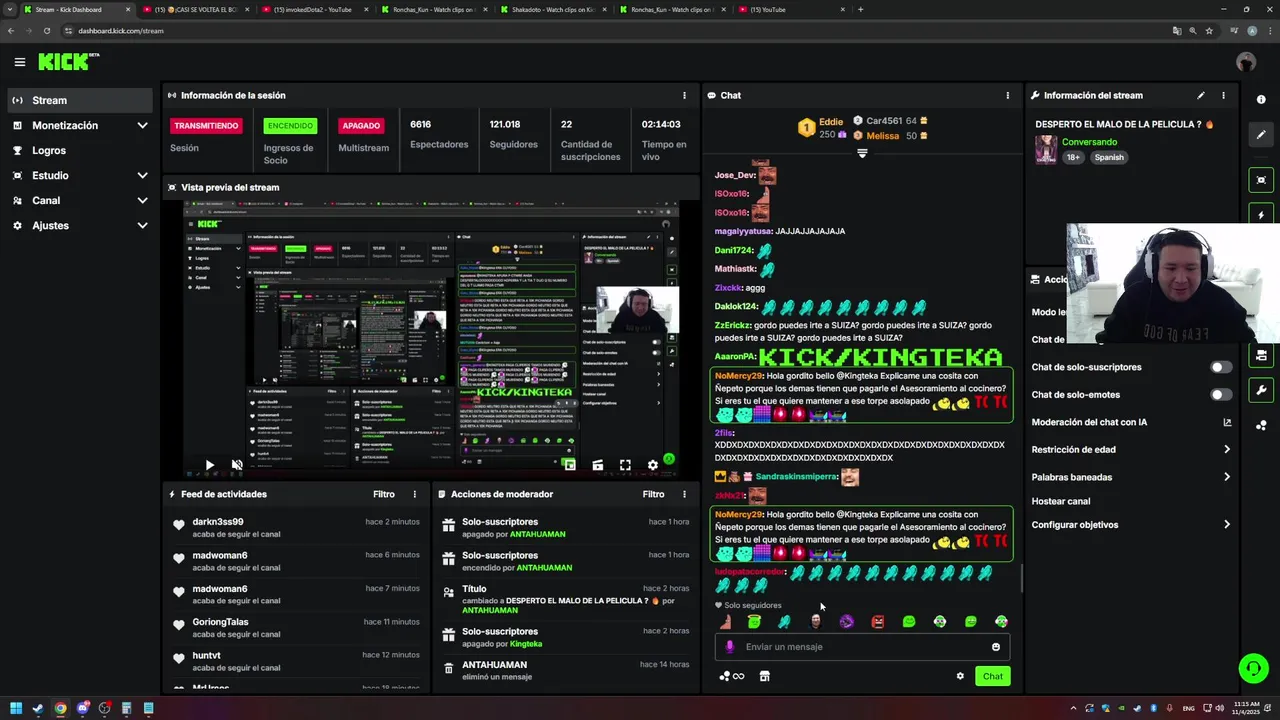The width and height of the screenshot is (1280, 720).
Task: Open emoji picker in message box
Action: pos(995,647)
